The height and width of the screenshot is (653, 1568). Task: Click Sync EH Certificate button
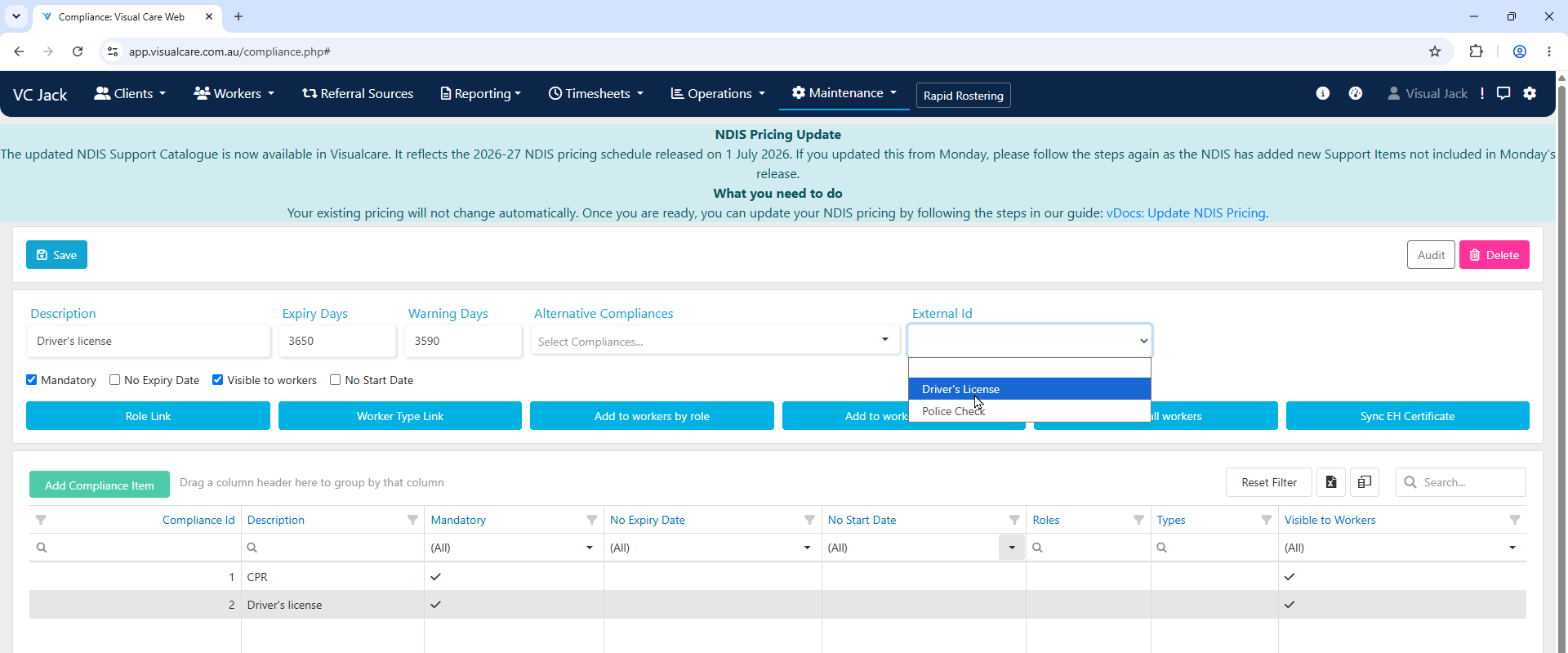1408,415
